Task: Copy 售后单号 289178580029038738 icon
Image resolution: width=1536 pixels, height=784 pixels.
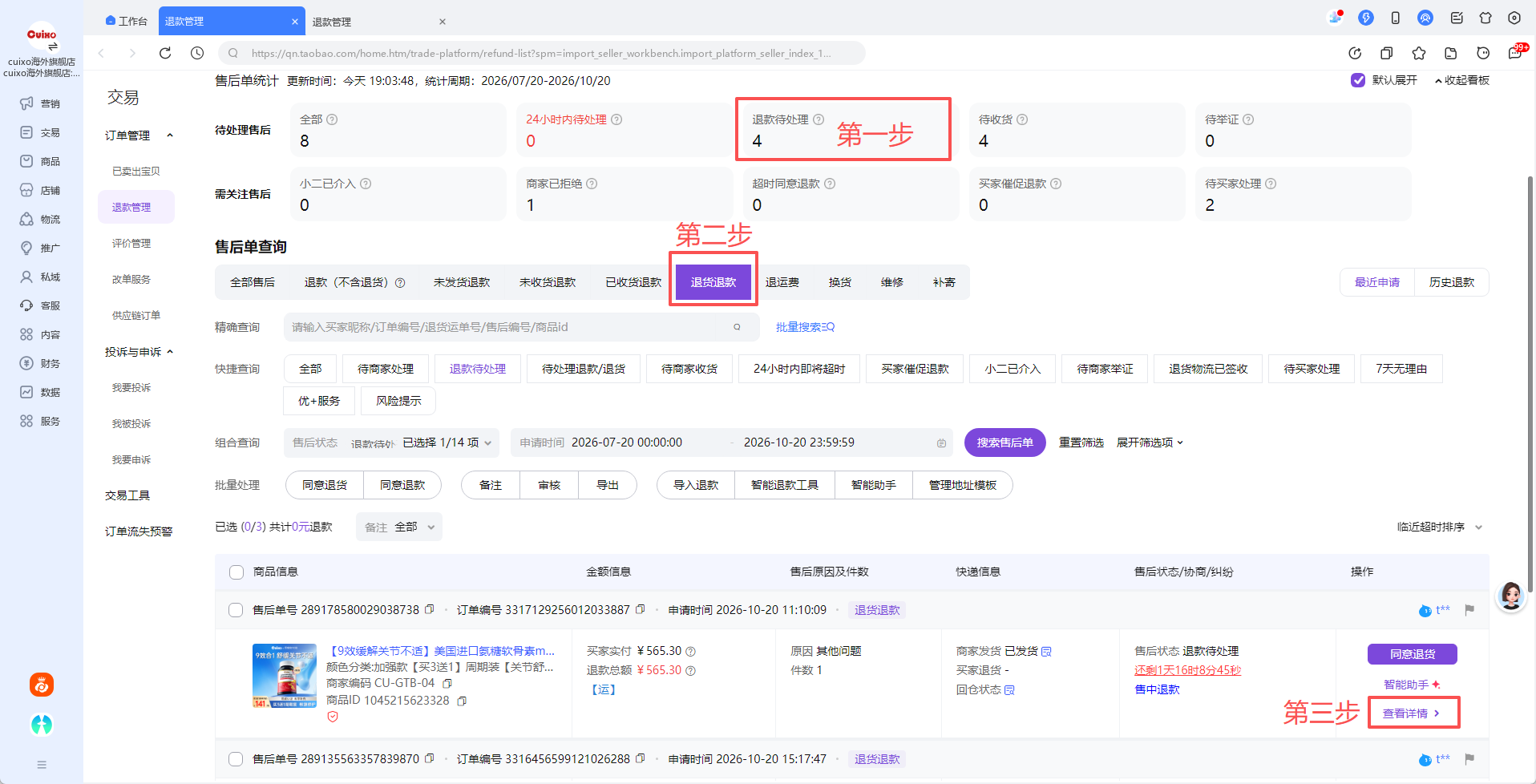Action: click(430, 609)
